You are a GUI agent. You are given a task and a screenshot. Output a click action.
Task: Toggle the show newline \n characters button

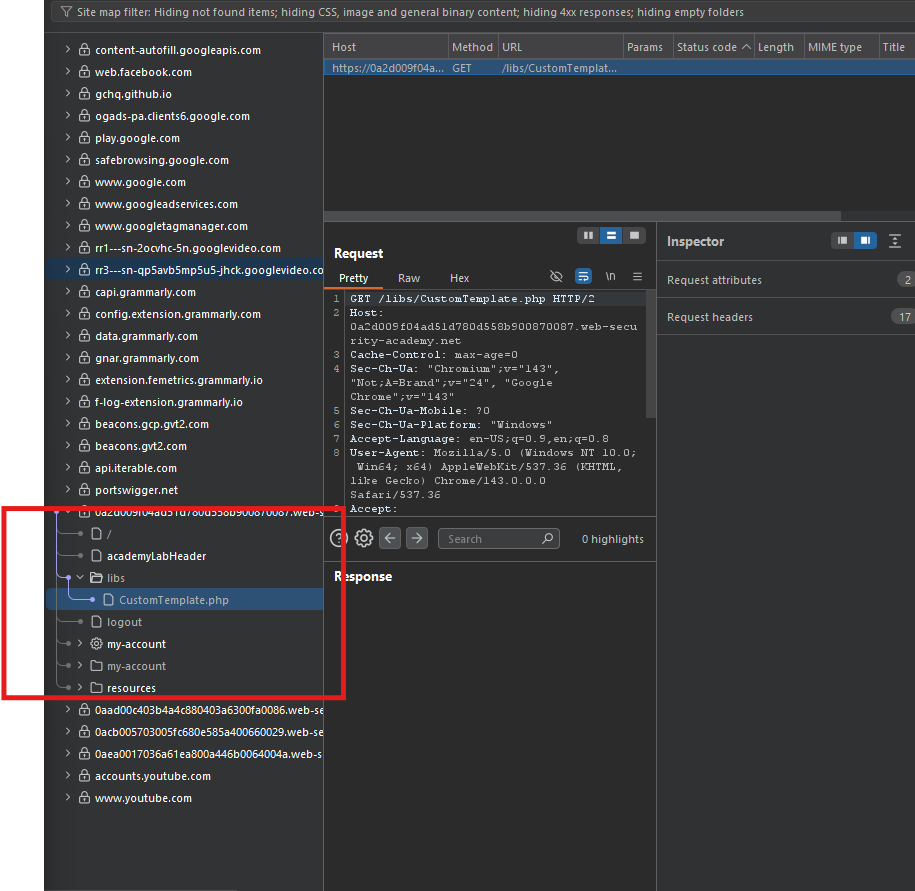click(610, 276)
